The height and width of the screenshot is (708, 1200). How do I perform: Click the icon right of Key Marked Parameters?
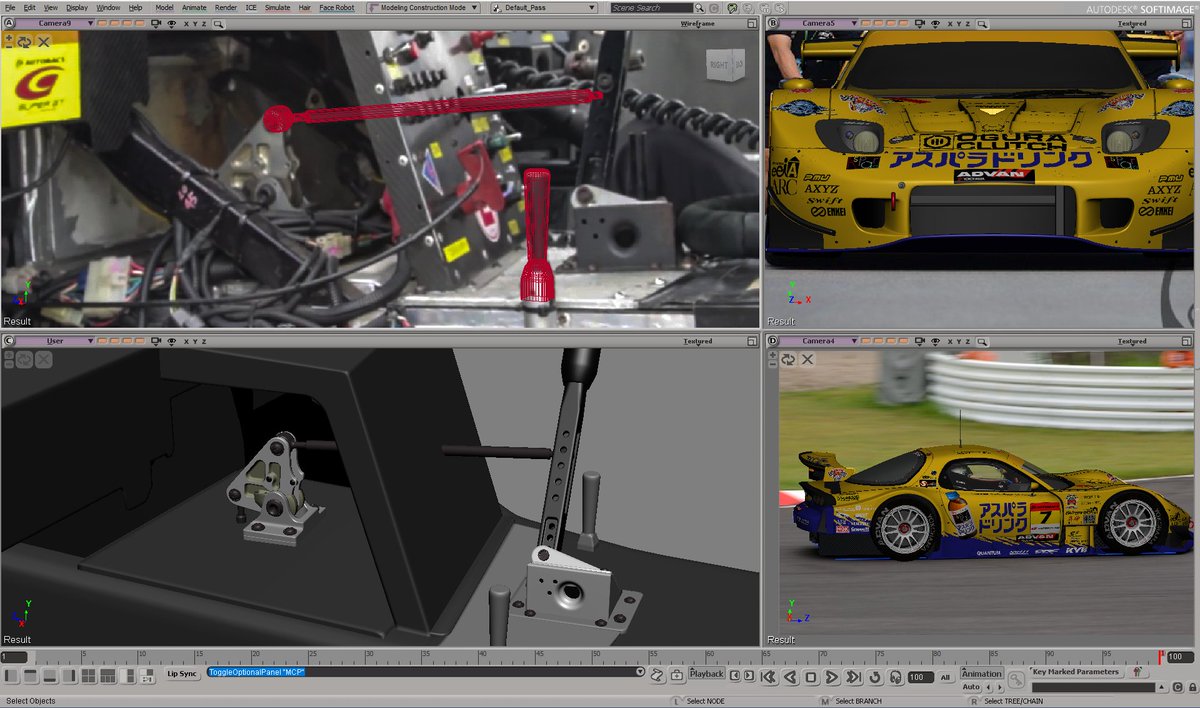click(x=1136, y=672)
